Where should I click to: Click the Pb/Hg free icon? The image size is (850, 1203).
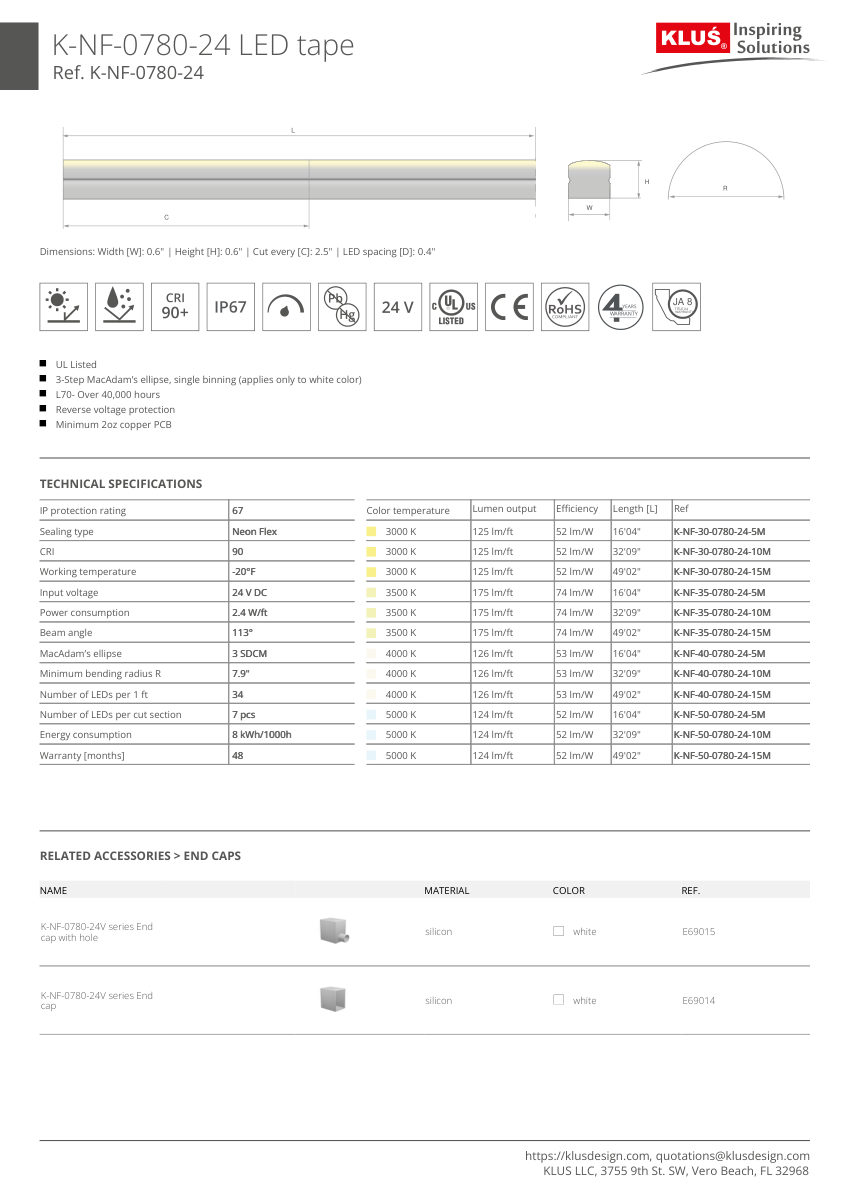click(x=342, y=307)
